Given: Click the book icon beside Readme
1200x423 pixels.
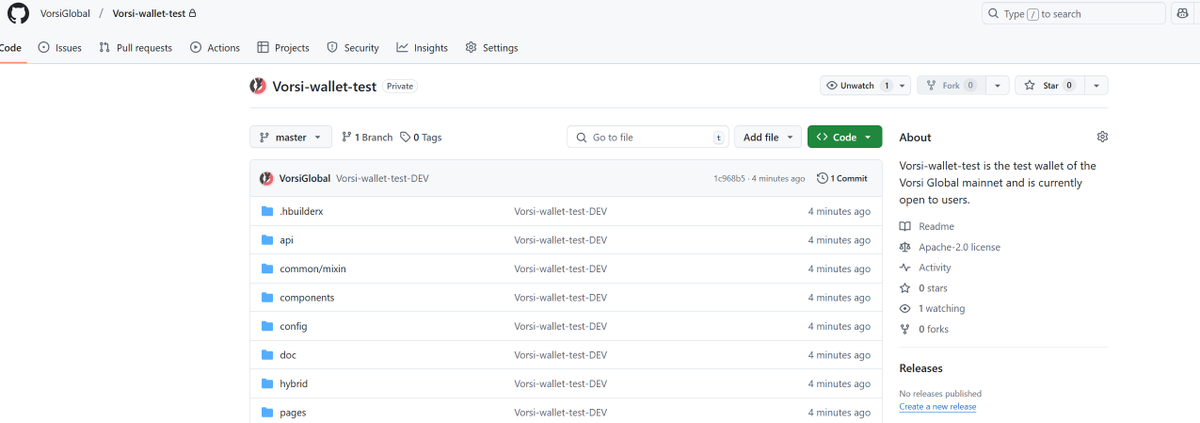Looking at the screenshot, I should tap(905, 227).
